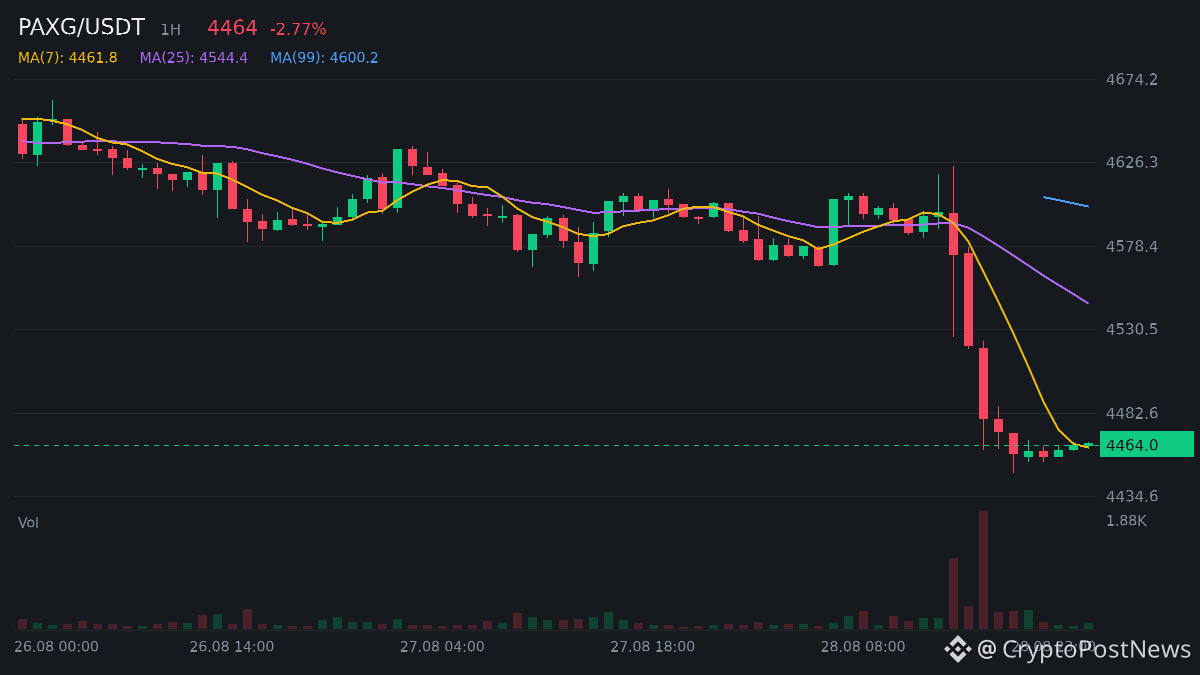Screen dimensions: 1200x675
Task: Click the 1.88K volume axis label
Action: pyautogui.click(x=1126, y=520)
